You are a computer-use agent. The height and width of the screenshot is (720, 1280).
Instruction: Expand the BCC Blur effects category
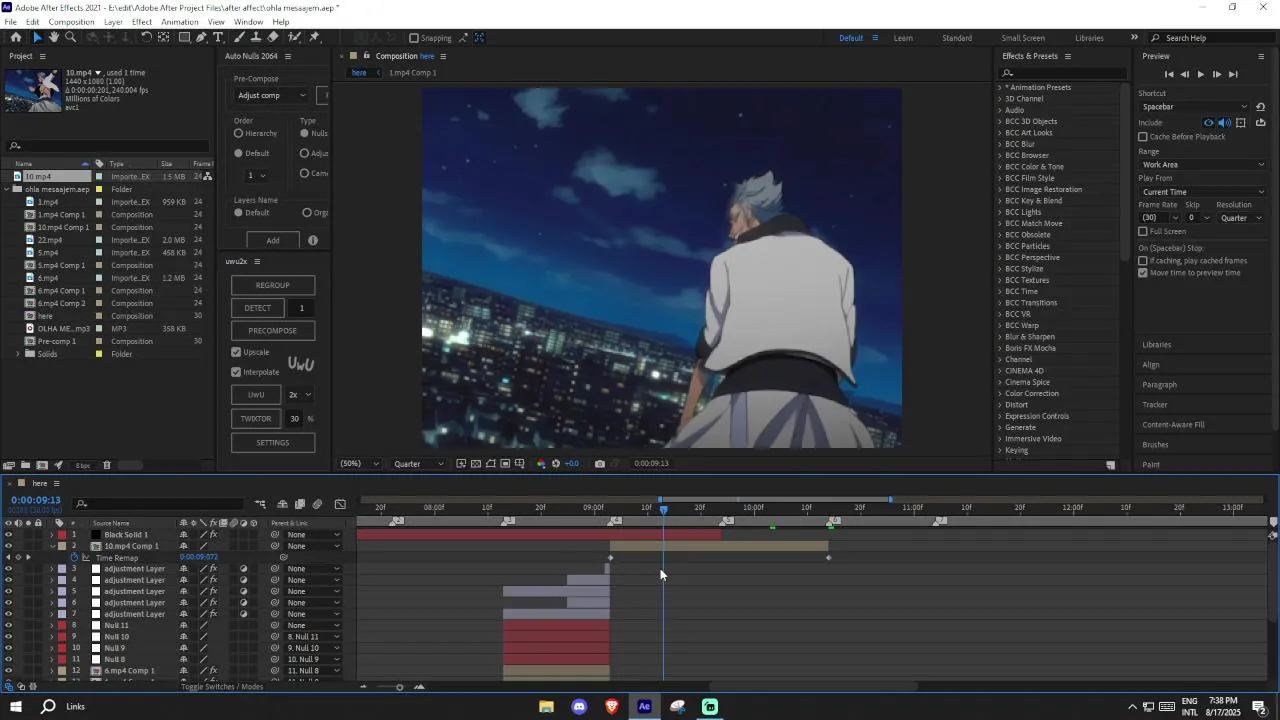(x=999, y=144)
